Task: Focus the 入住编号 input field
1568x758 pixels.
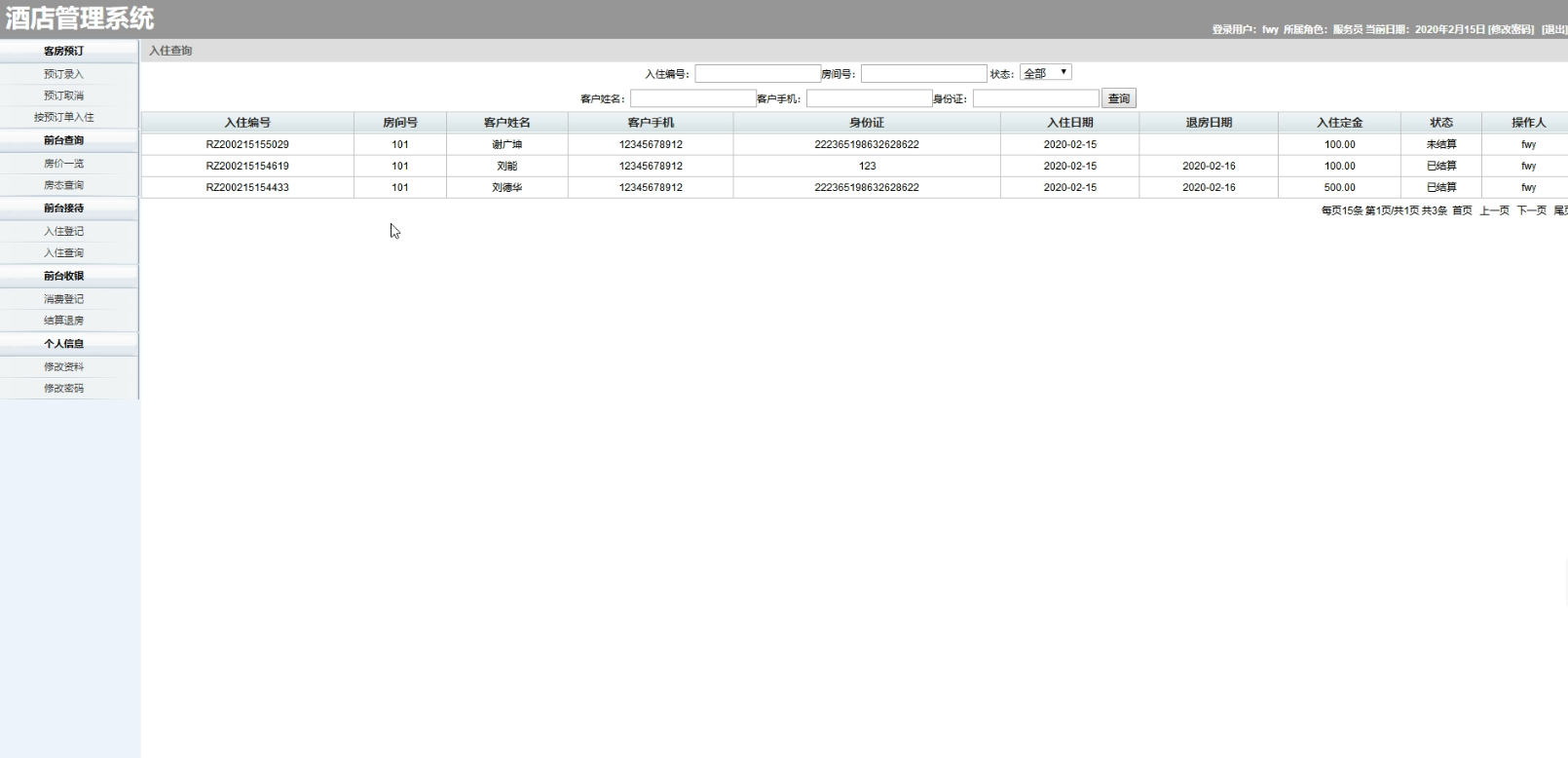Action: click(757, 74)
